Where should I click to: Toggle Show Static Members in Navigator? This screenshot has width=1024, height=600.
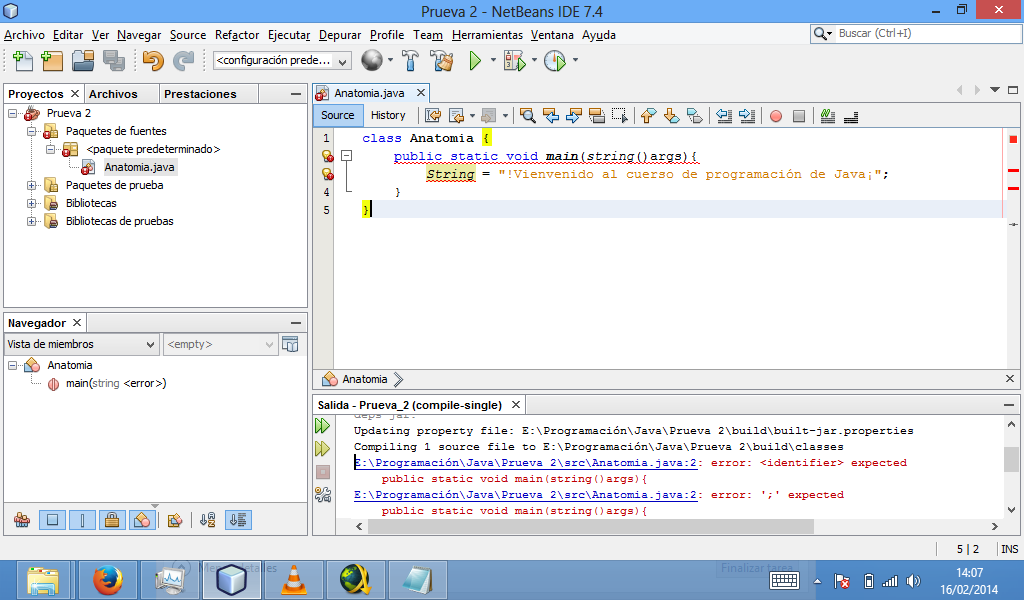pos(83,520)
